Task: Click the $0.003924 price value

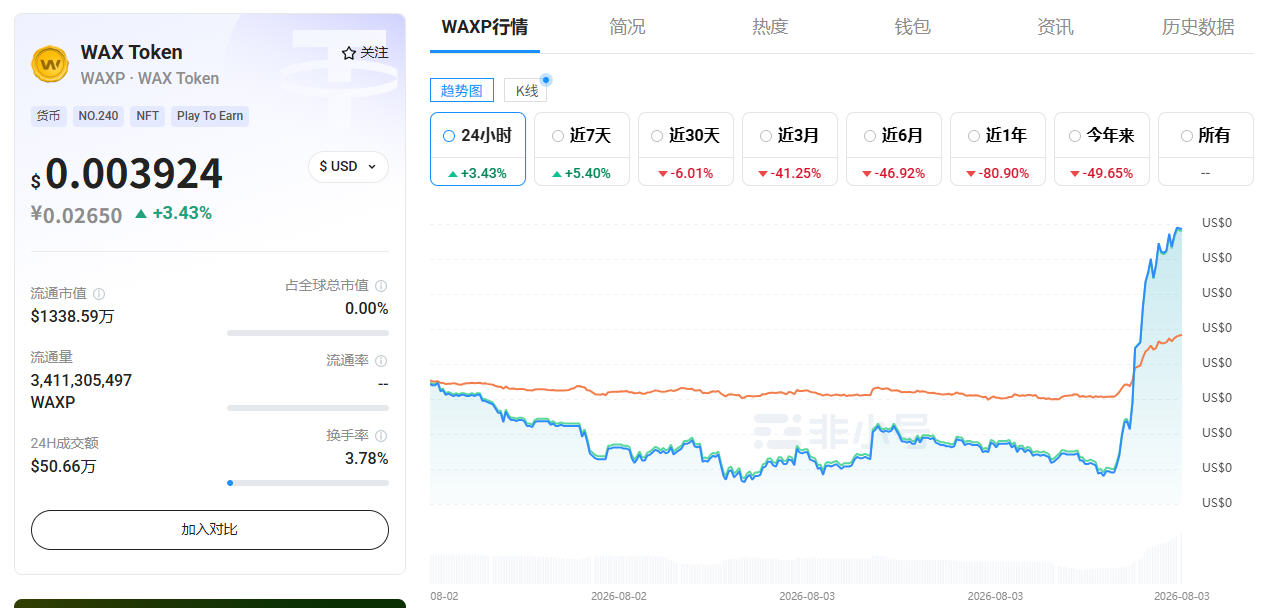Action: [x=127, y=175]
